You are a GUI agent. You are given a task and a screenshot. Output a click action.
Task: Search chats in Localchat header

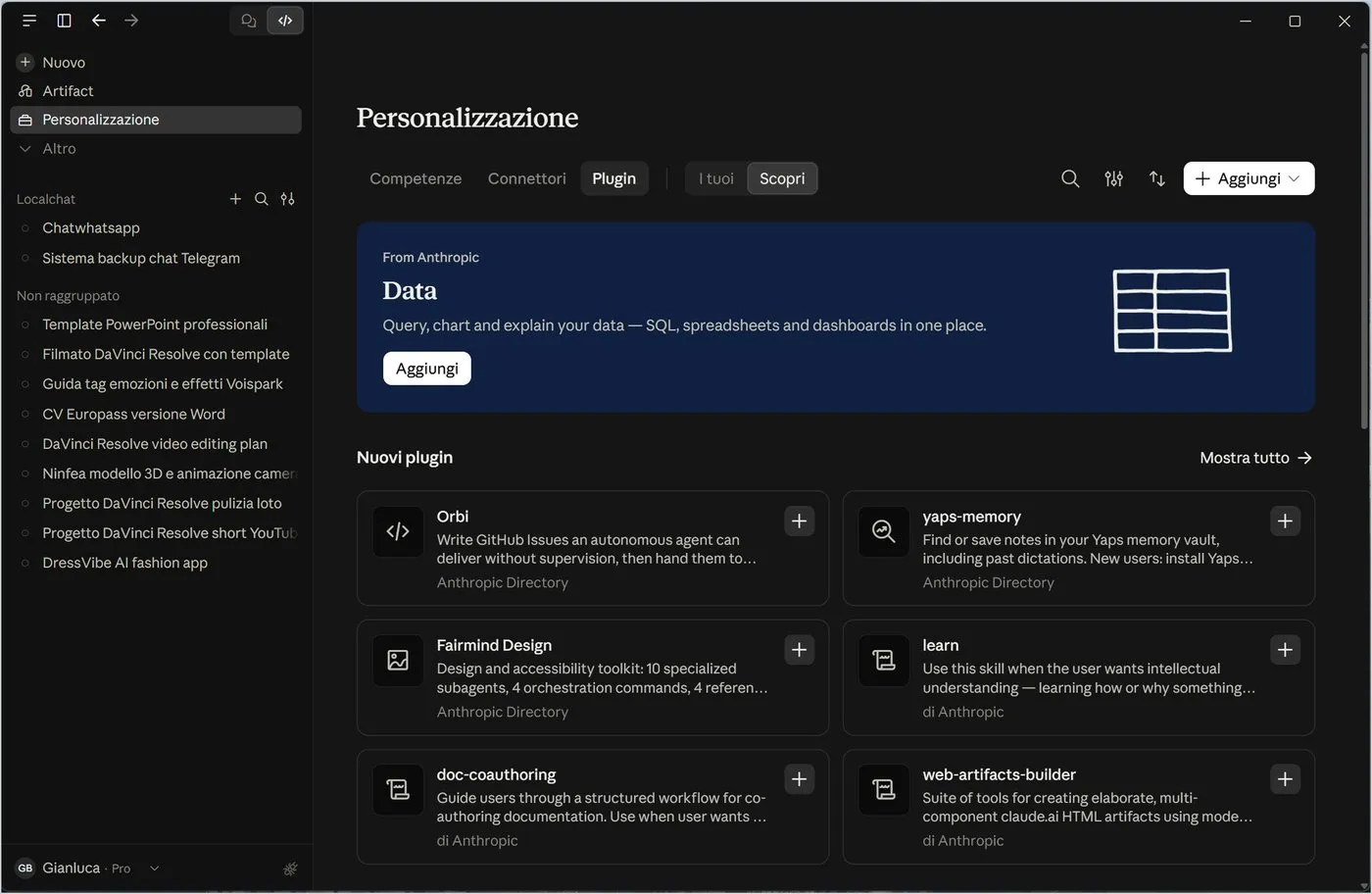point(262,199)
